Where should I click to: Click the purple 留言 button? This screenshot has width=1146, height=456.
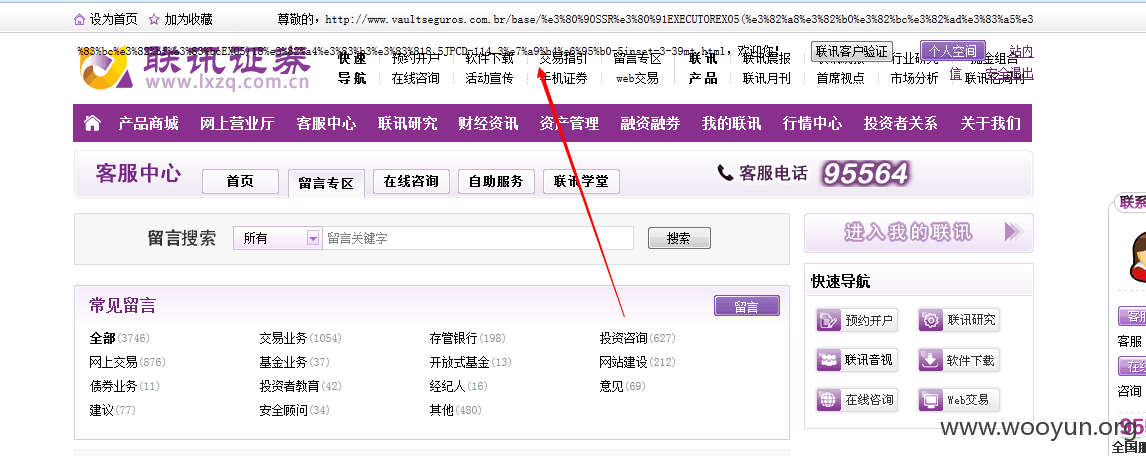click(x=747, y=306)
